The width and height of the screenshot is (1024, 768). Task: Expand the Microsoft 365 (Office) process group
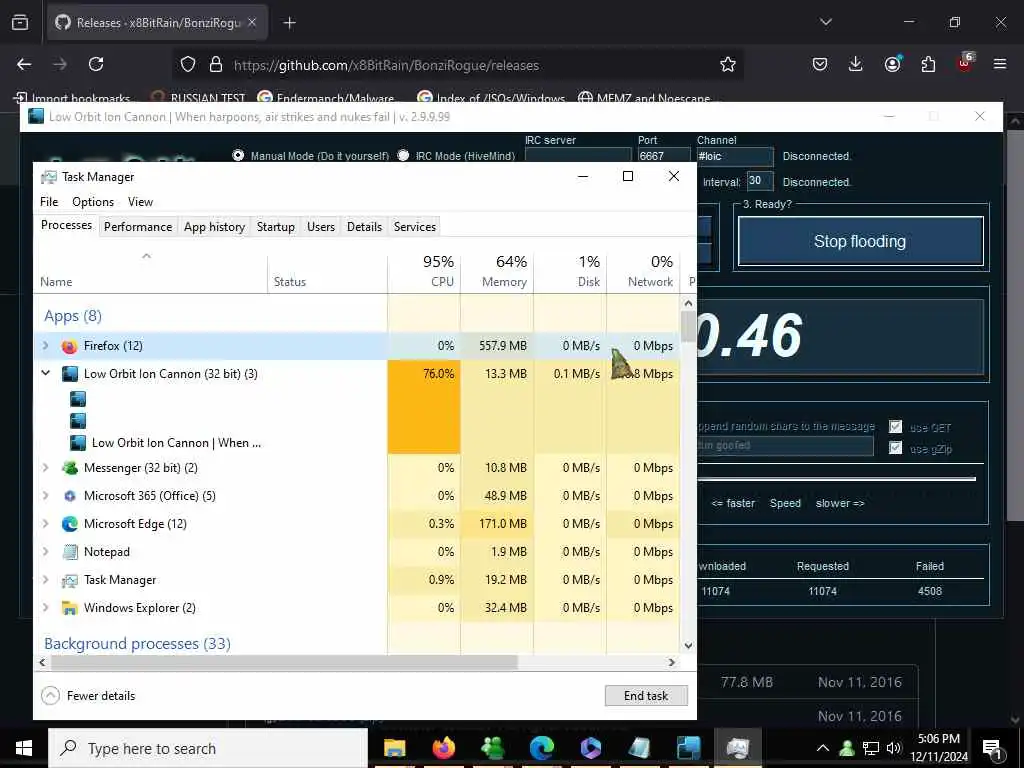click(x=45, y=496)
